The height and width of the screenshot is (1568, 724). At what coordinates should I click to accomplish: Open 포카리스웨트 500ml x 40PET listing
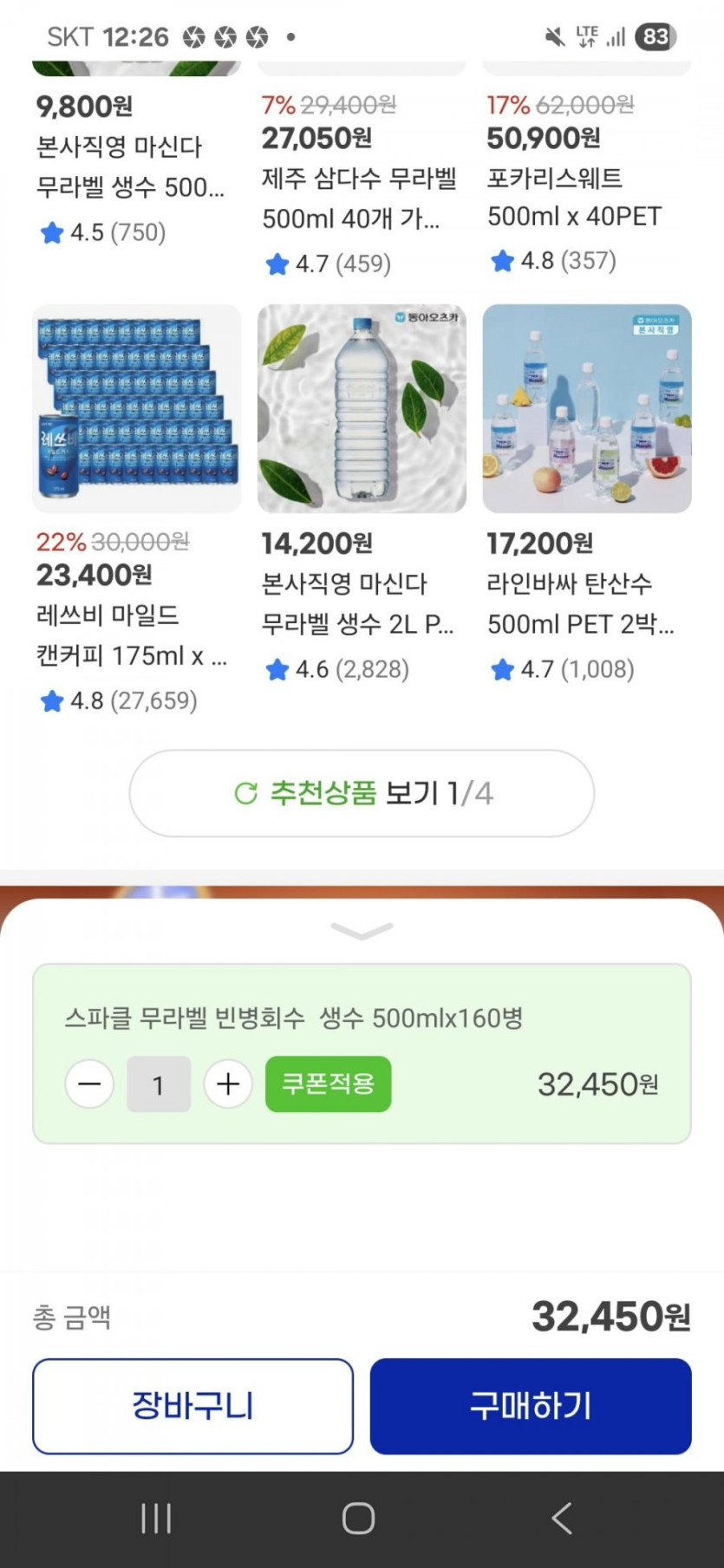click(x=574, y=198)
